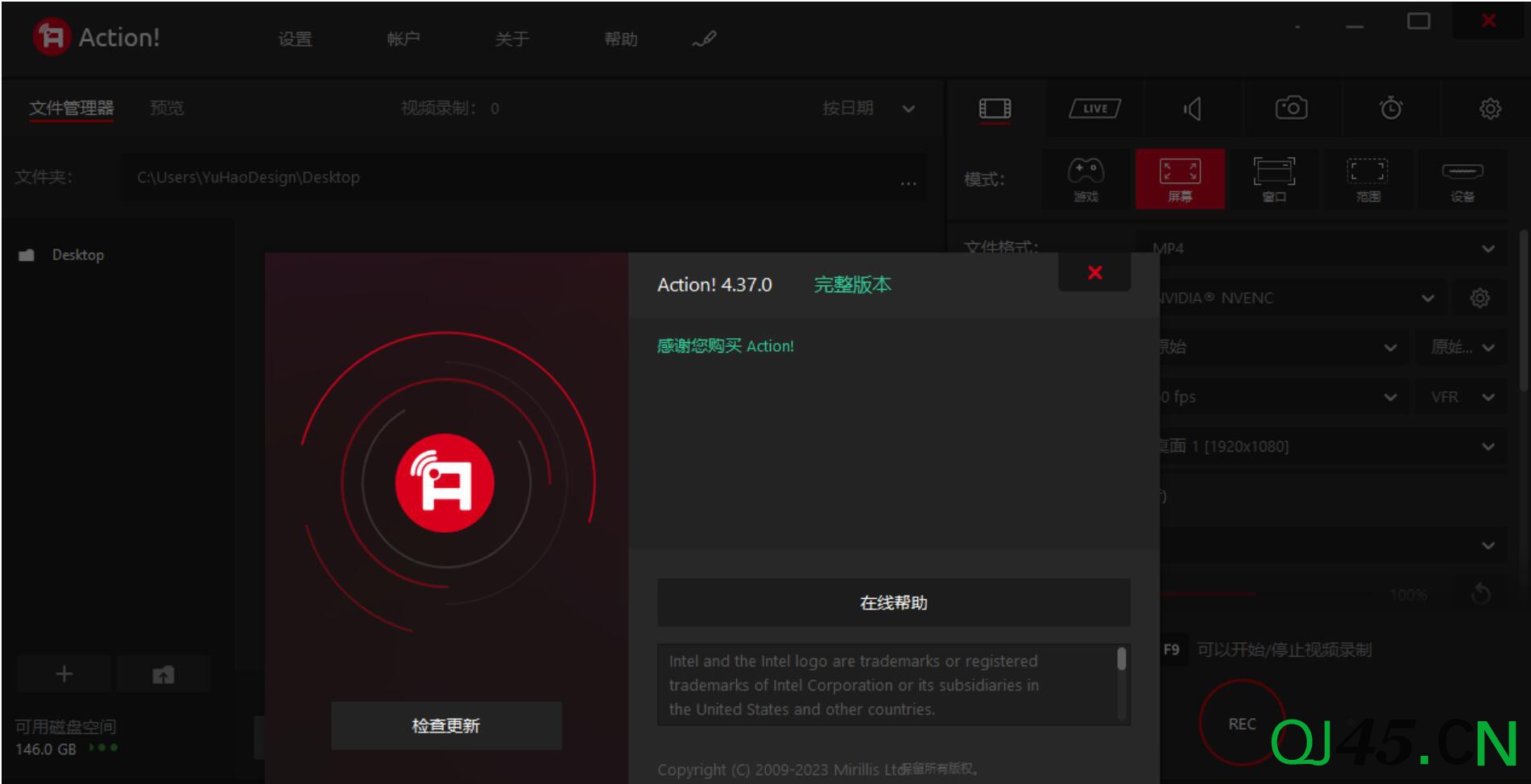The height and width of the screenshot is (784, 1531).
Task: Close the about dialog
Action: (1094, 272)
